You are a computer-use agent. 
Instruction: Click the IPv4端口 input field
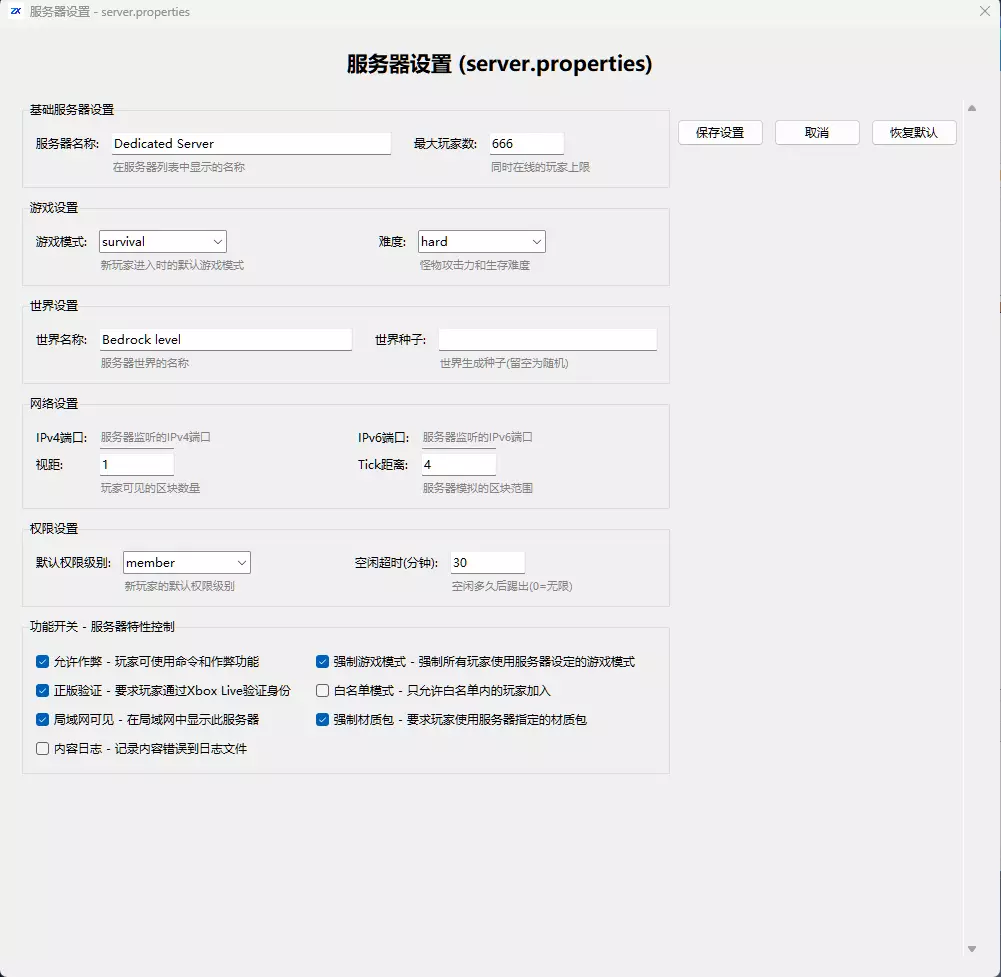[x=137, y=437]
